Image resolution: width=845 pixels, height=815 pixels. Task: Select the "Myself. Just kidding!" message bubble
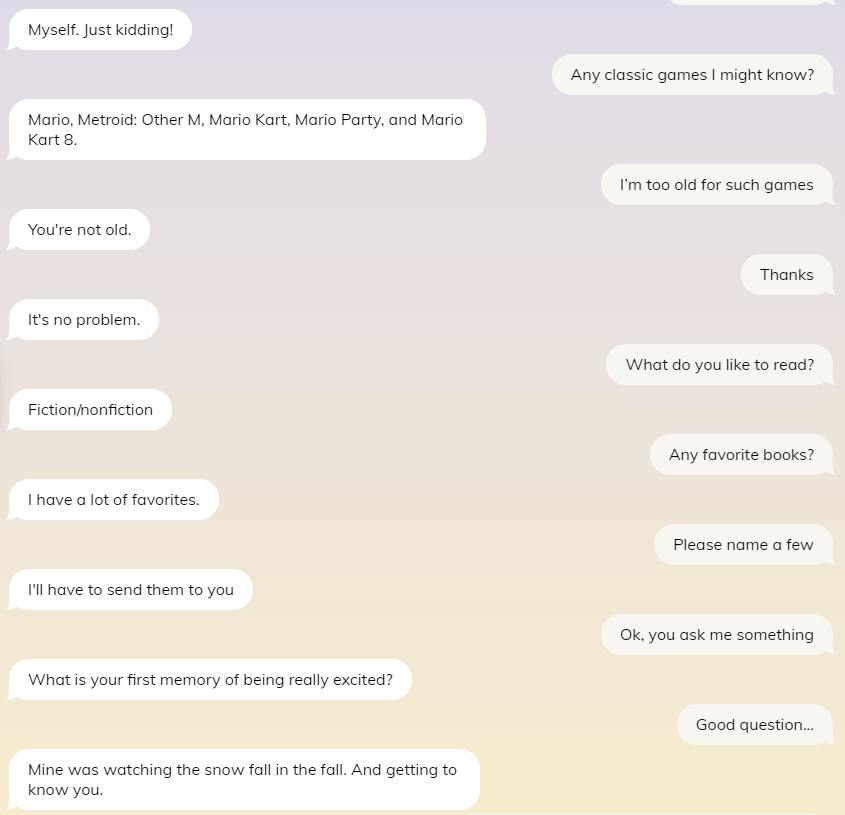[97, 30]
